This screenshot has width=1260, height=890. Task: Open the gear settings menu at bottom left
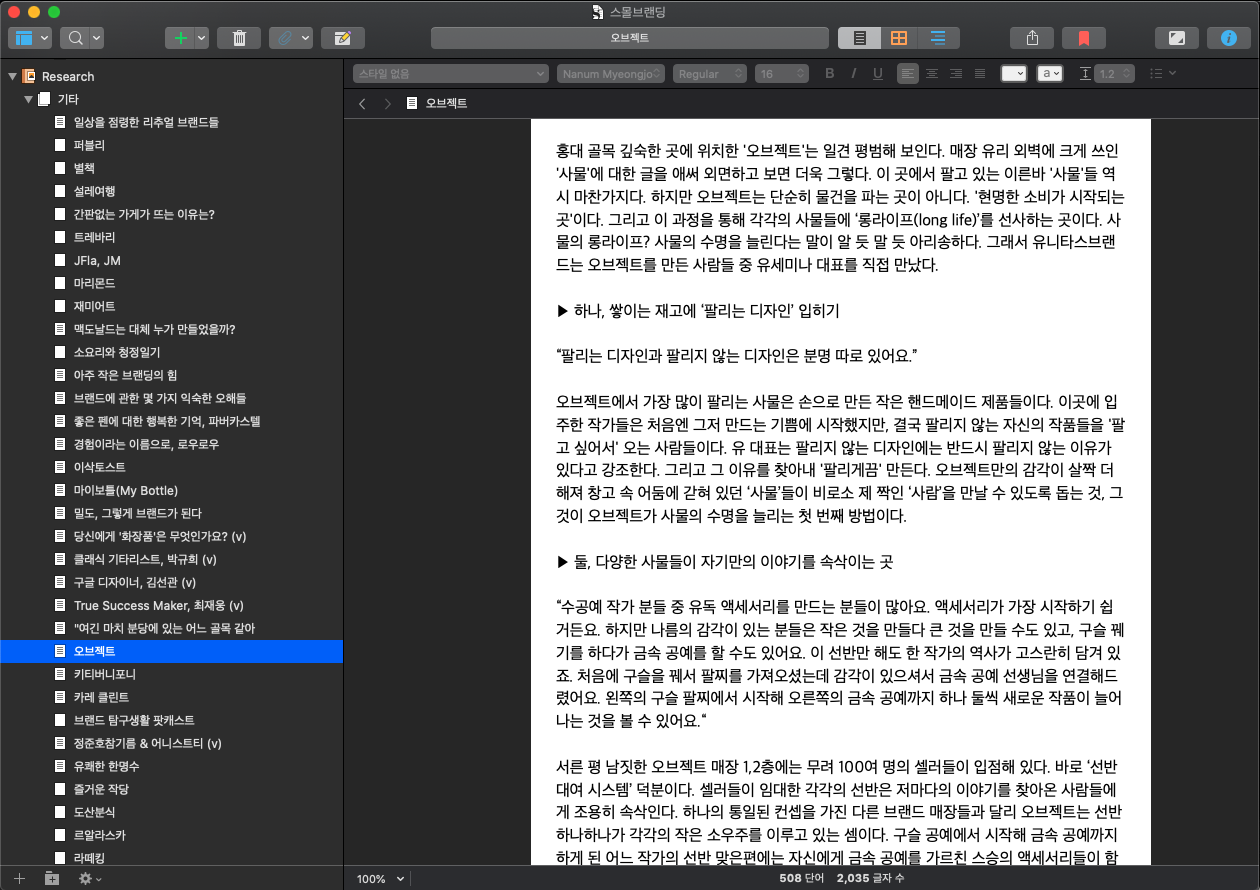point(86,878)
